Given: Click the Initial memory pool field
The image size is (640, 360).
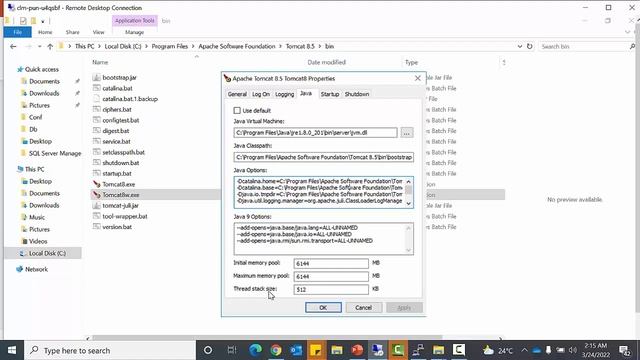Looking at the screenshot, I should click(x=331, y=264).
